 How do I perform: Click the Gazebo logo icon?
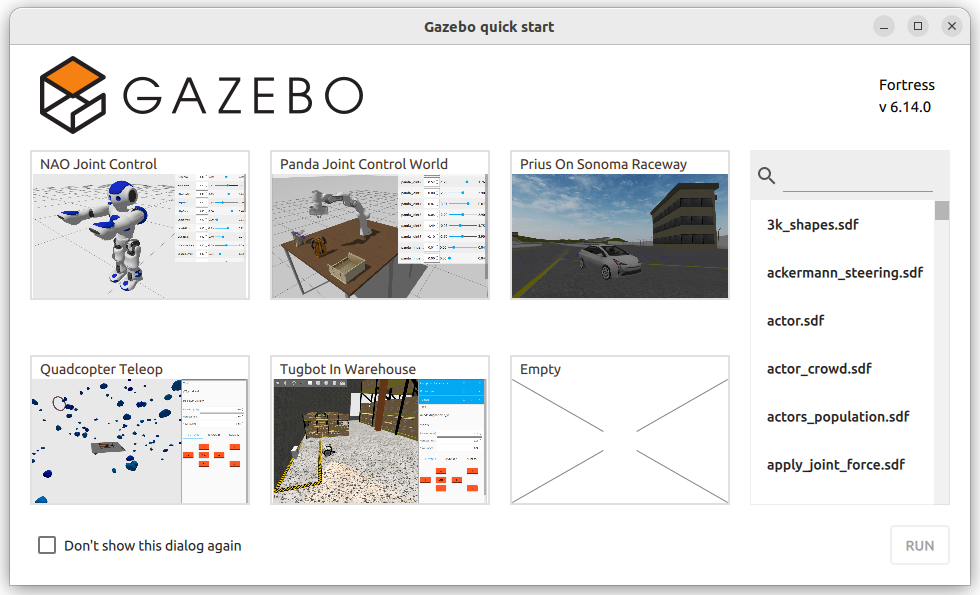point(72,95)
